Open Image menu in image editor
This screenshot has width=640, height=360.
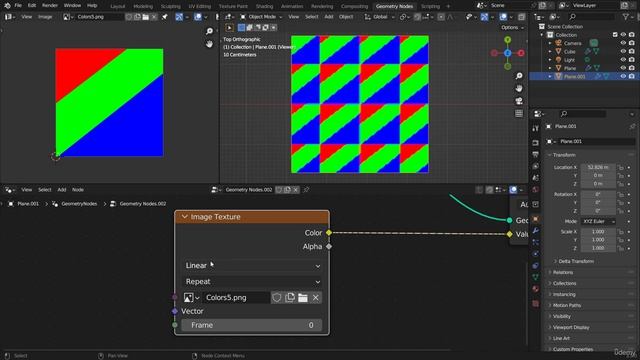click(45, 17)
